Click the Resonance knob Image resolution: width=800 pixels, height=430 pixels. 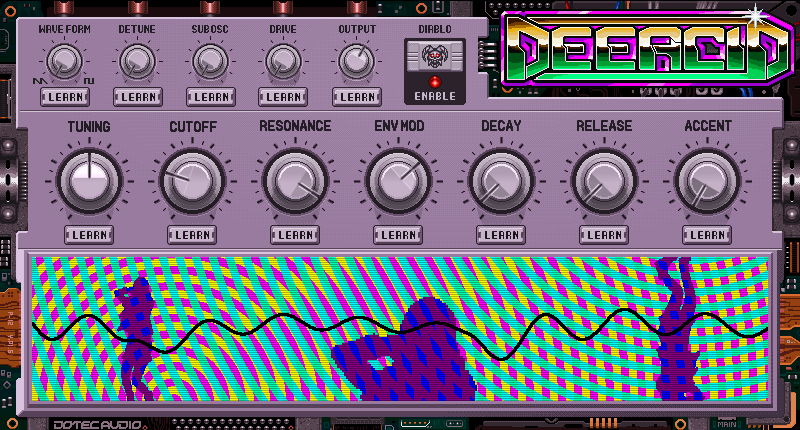coord(295,181)
